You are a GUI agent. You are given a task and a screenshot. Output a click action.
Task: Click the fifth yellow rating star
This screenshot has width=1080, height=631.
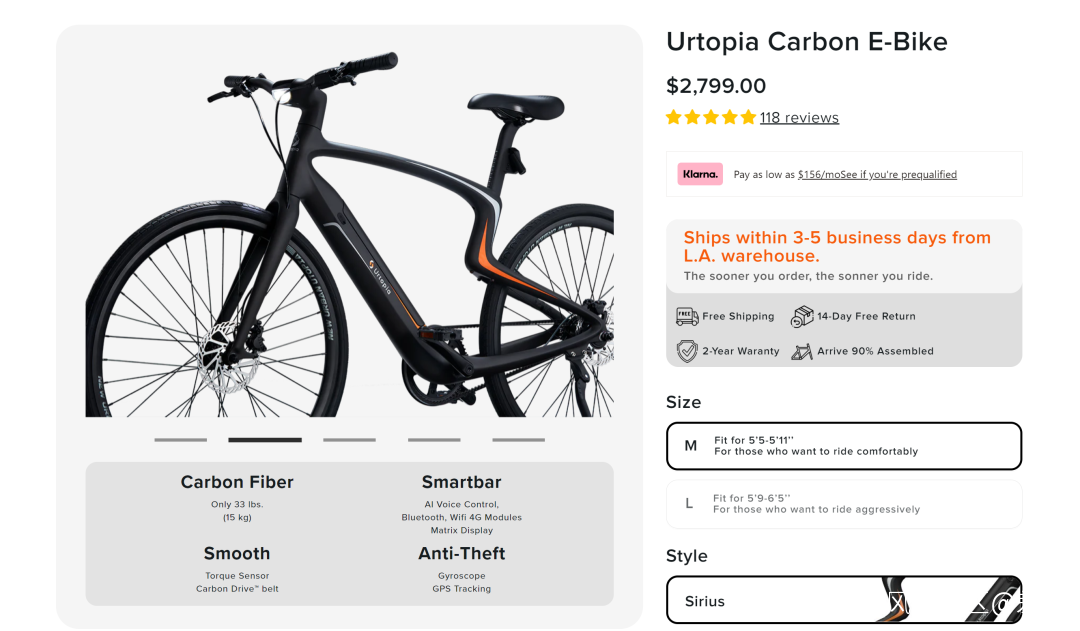pos(748,117)
